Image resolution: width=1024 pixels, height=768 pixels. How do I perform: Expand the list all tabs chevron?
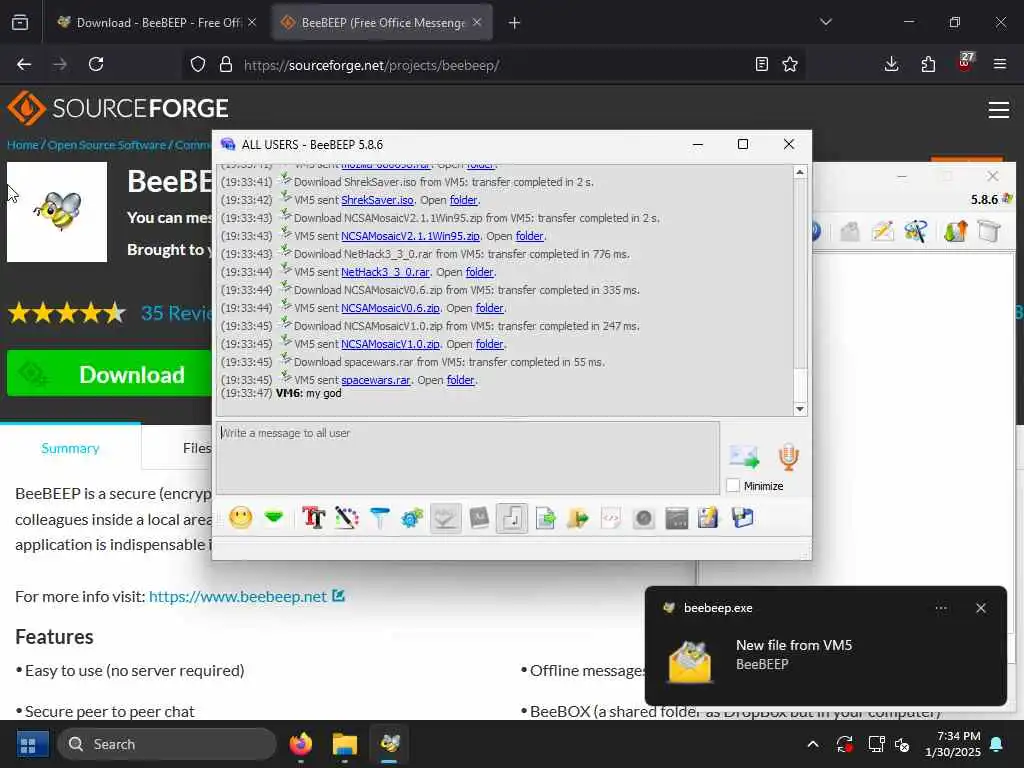coord(826,22)
